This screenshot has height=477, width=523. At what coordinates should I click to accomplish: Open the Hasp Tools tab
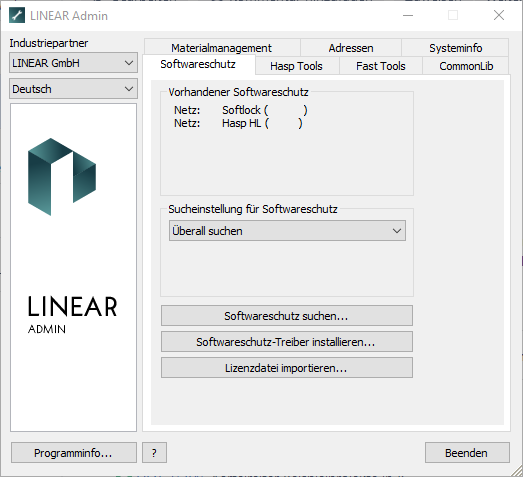(x=297, y=66)
